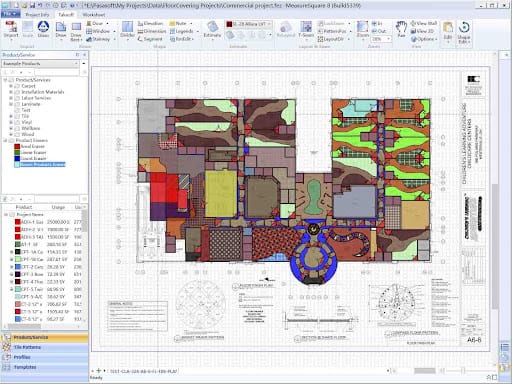Open the T-Seam tool
This screenshot has height=384, width=512.
click(306, 29)
